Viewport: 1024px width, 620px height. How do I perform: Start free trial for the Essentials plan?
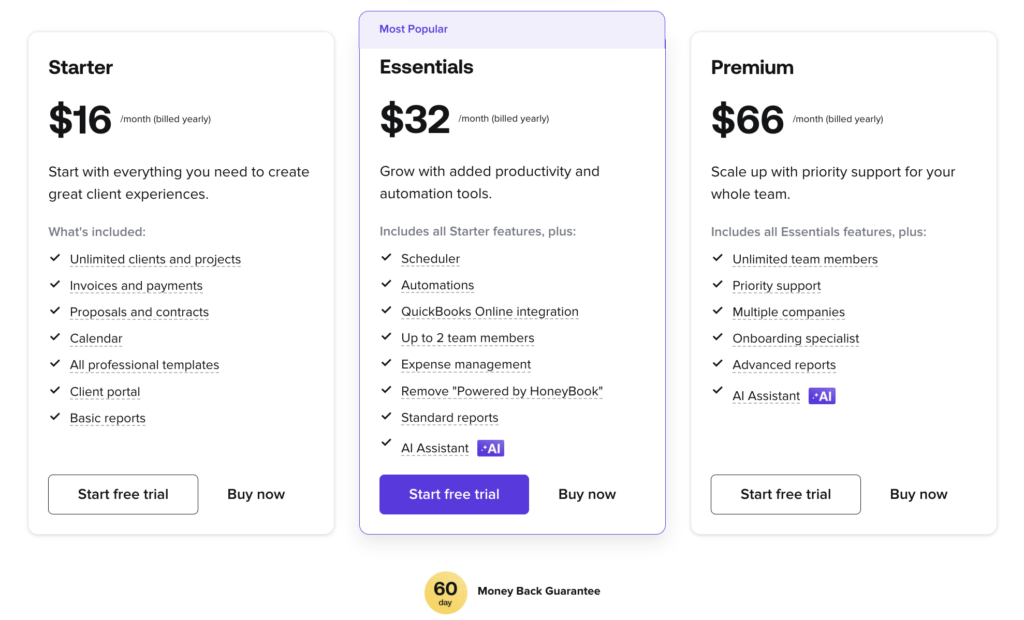(x=454, y=494)
